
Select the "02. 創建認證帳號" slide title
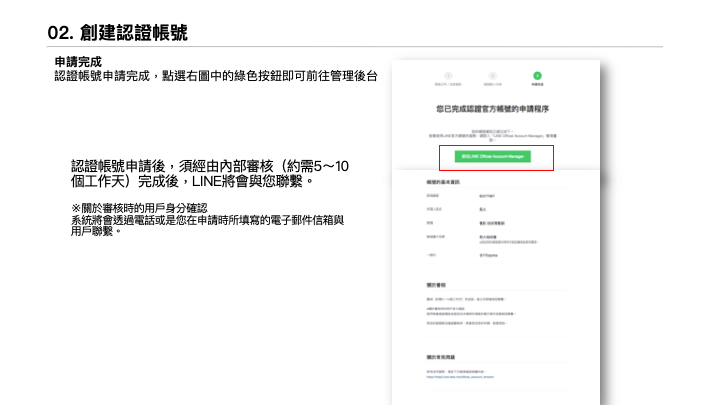click(117, 33)
